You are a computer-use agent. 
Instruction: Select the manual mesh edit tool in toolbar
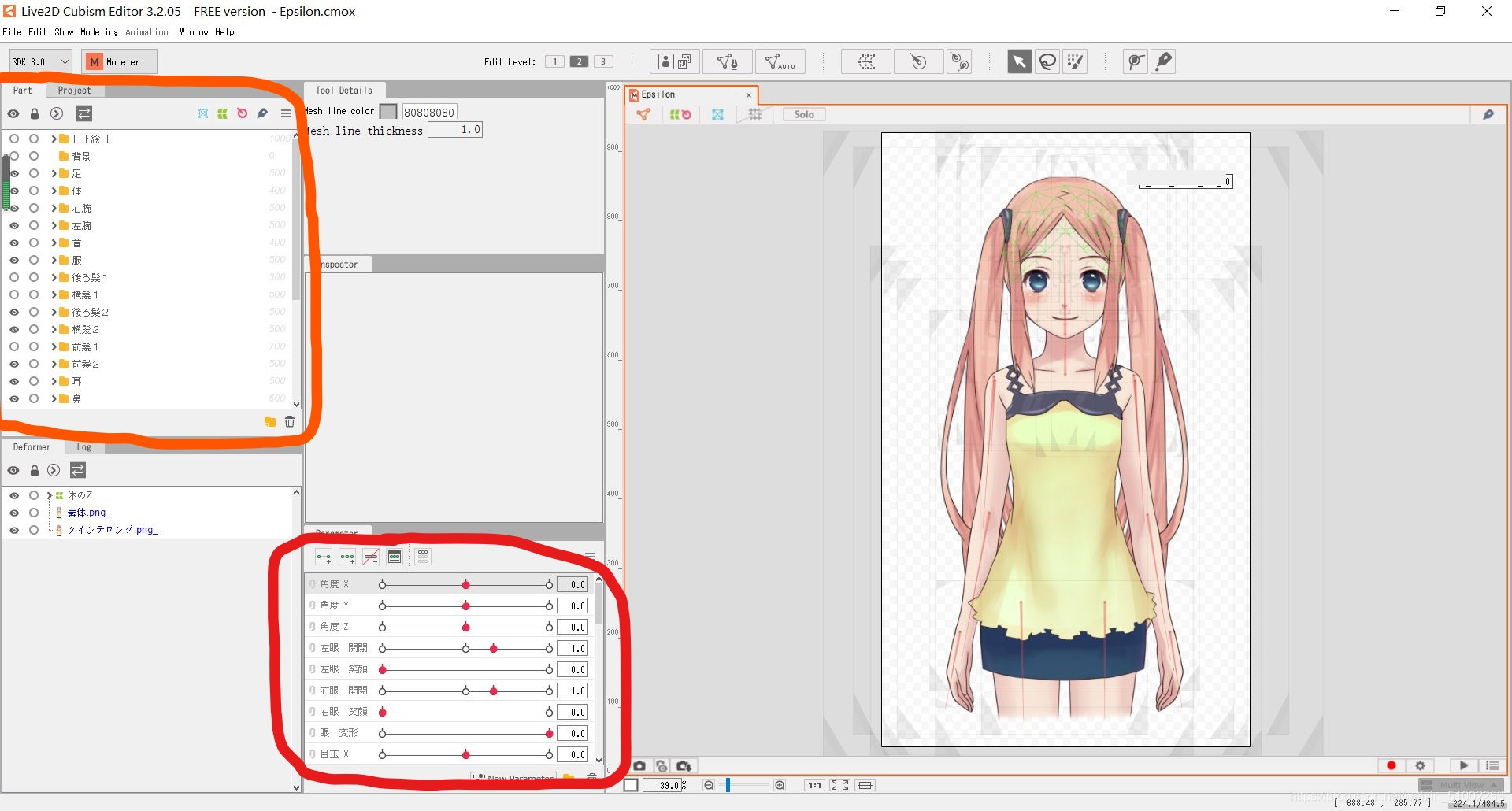click(727, 61)
